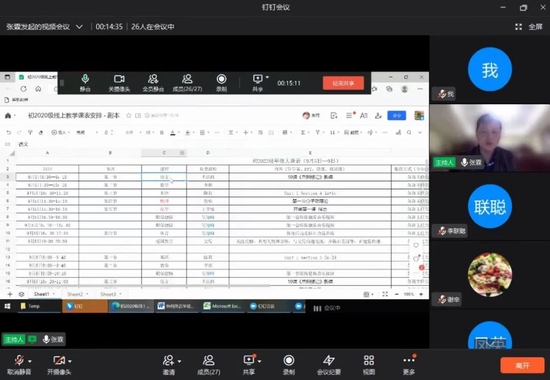Viewport: 550px width, 380px height.
Task: Switch to 全屏 fullscreen mode
Action: coord(529,27)
